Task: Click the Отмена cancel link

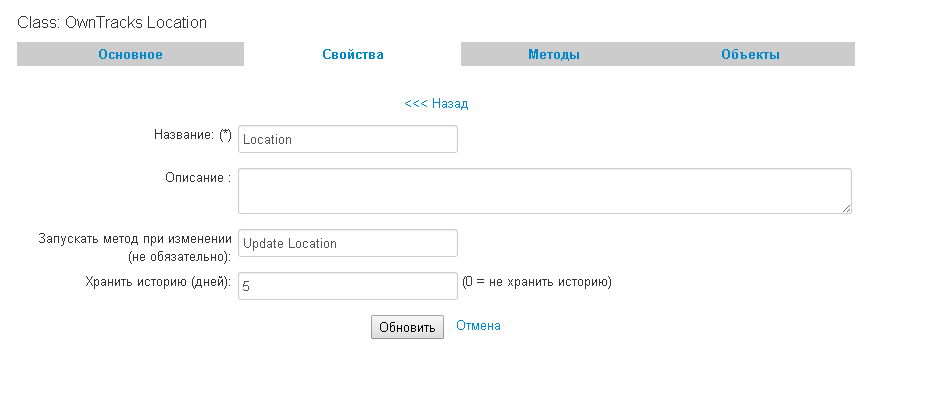Action: click(478, 325)
